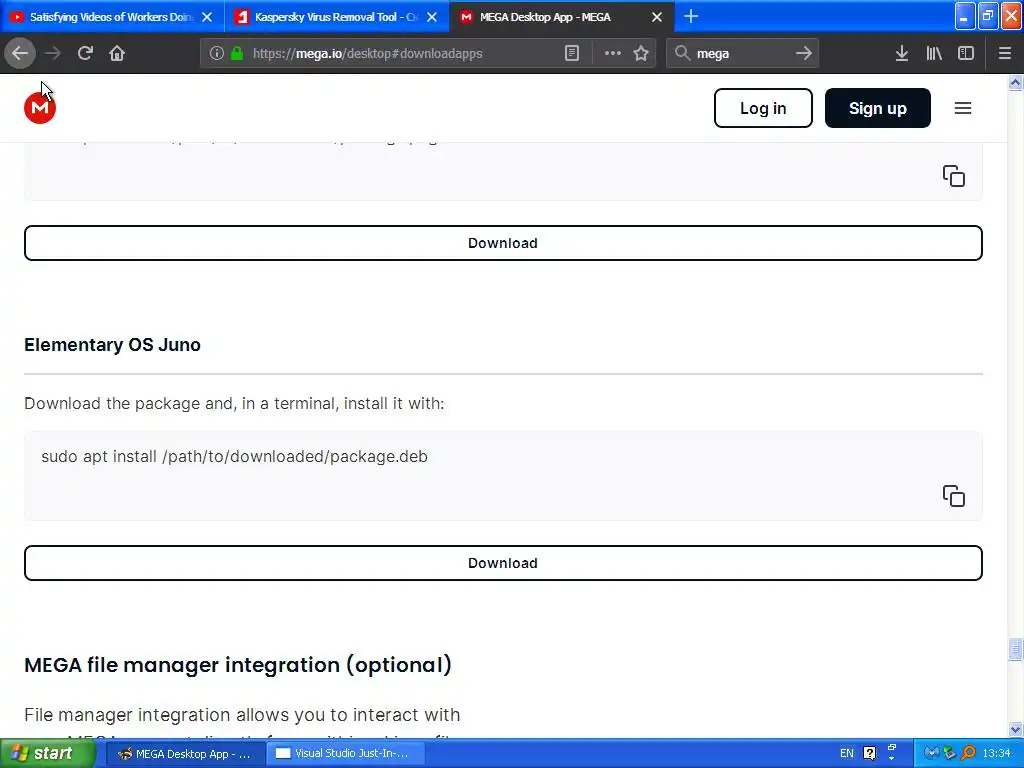Select MEGA Desktop App taskbar button
The image size is (1024, 768).
pyautogui.click(x=184, y=754)
